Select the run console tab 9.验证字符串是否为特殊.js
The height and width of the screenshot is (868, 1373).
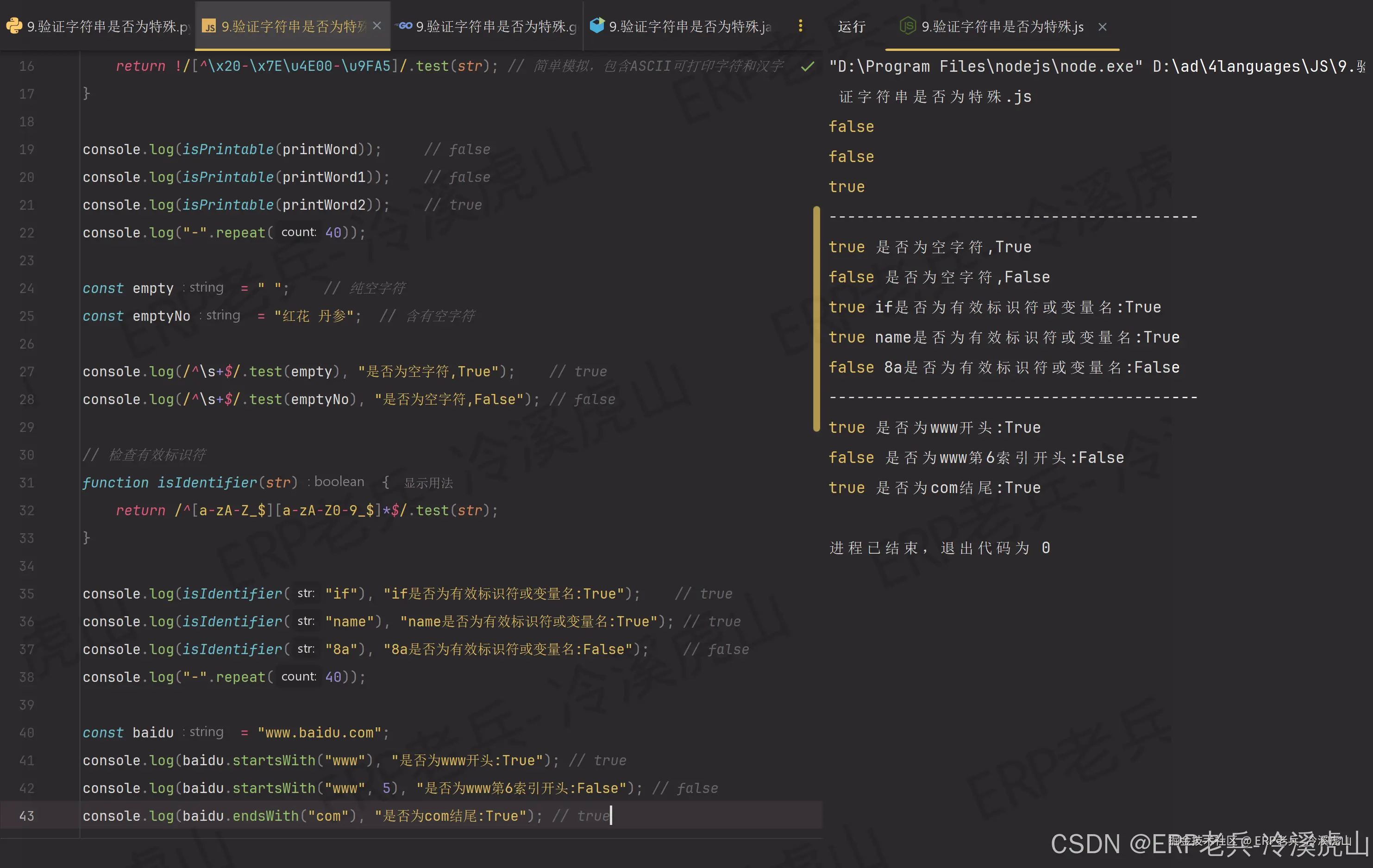pos(1003,26)
